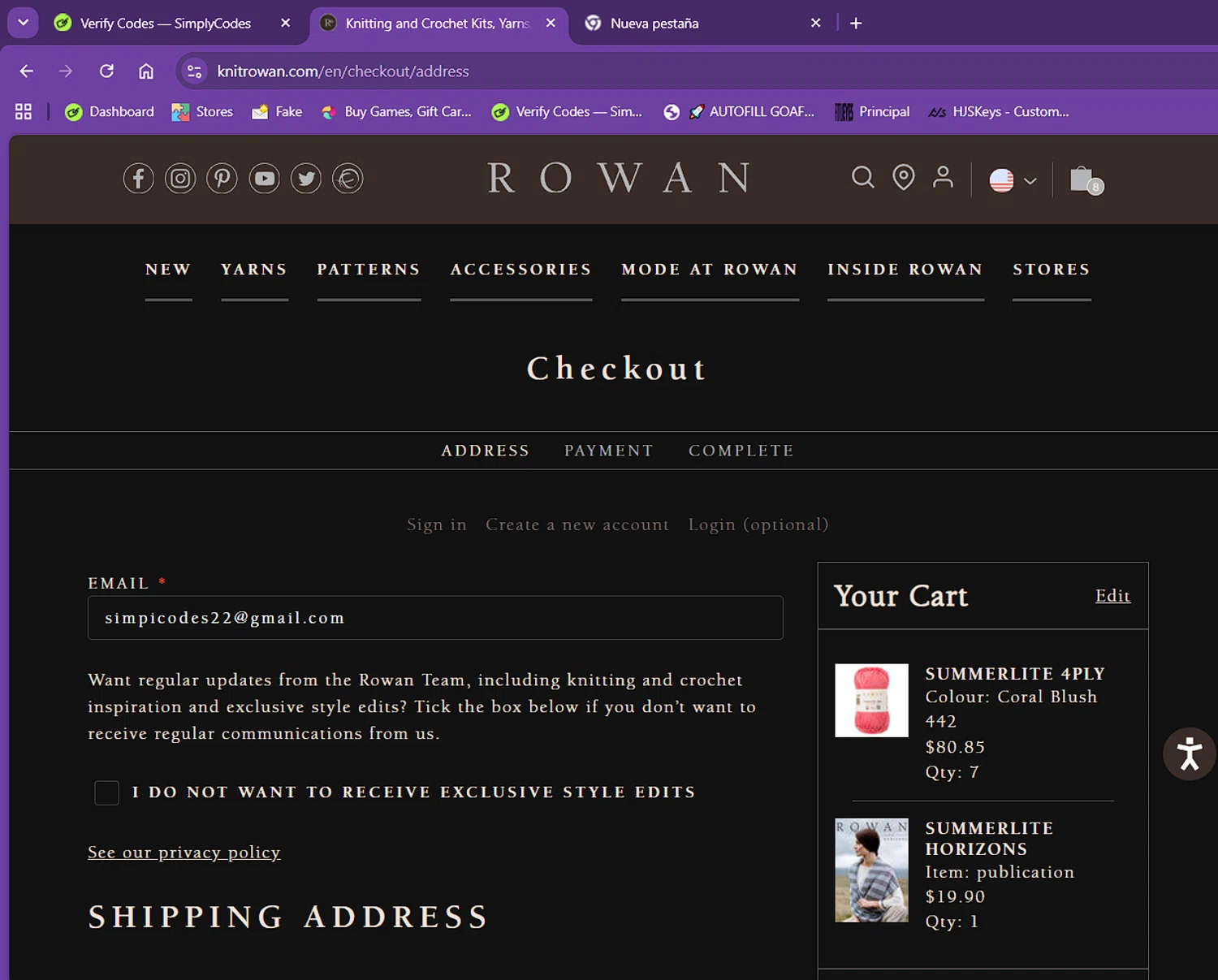Click the Your Cart heading
This screenshot has width=1218, height=980.
[901, 596]
